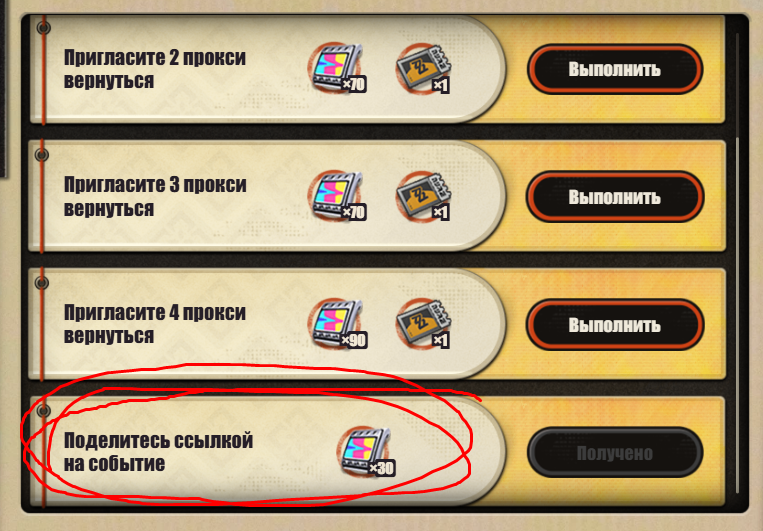
Task: Click the binder ring on the 'Поделитесь ссылкой' card
Action: tap(43, 411)
